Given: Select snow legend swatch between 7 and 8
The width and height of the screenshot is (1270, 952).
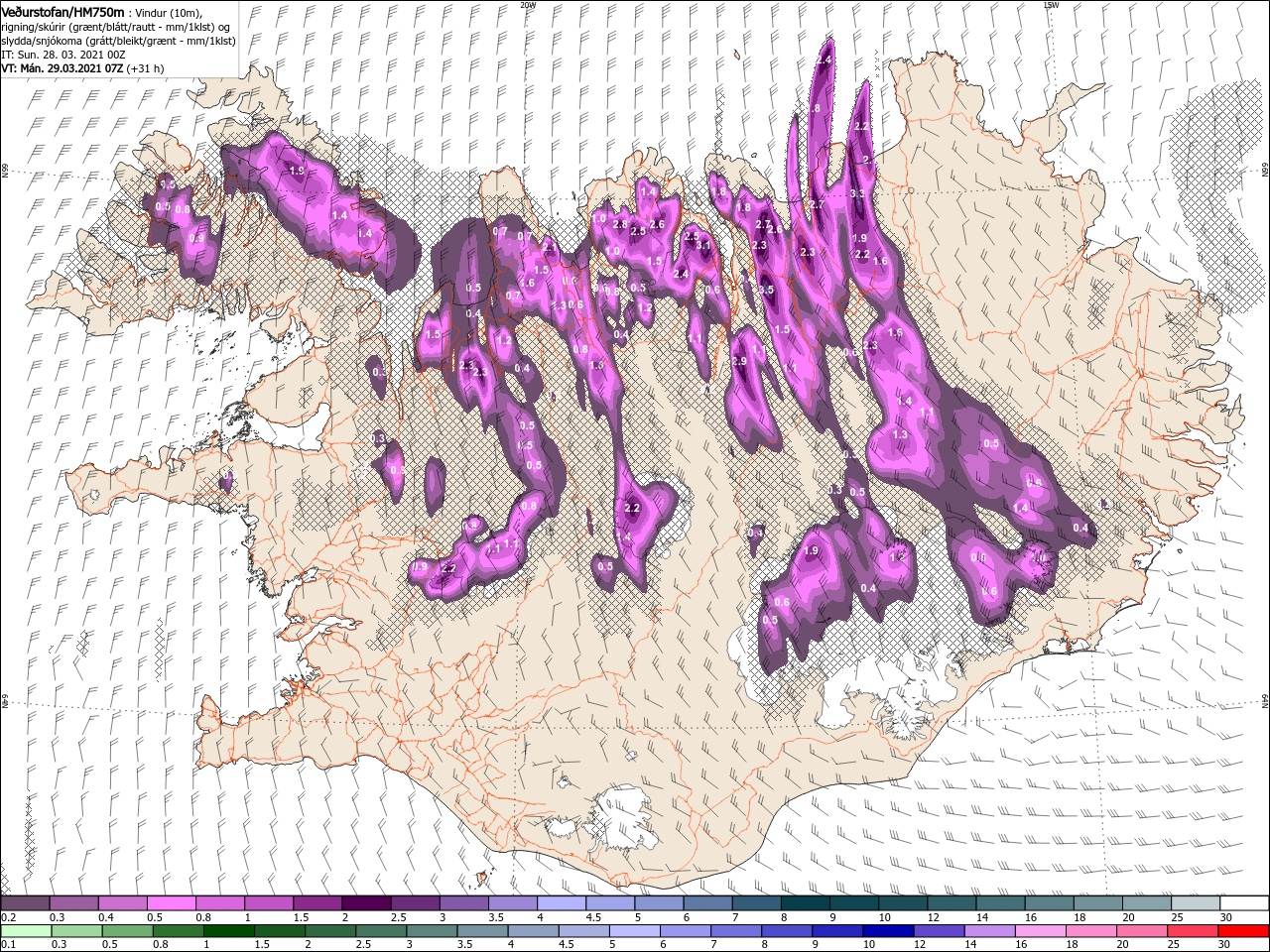Looking at the screenshot, I should [x=756, y=903].
